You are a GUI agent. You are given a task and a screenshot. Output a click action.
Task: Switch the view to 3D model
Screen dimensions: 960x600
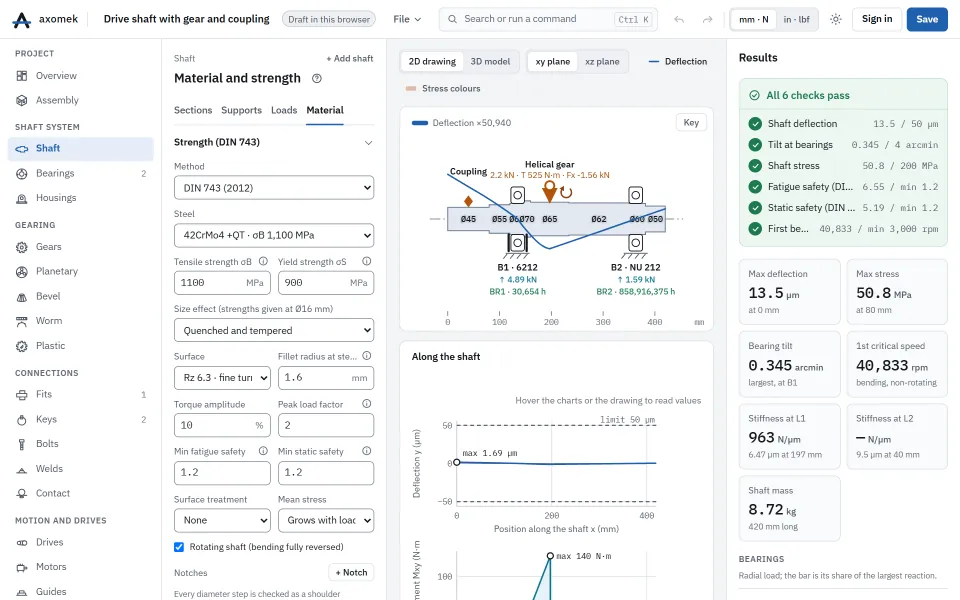click(490, 61)
